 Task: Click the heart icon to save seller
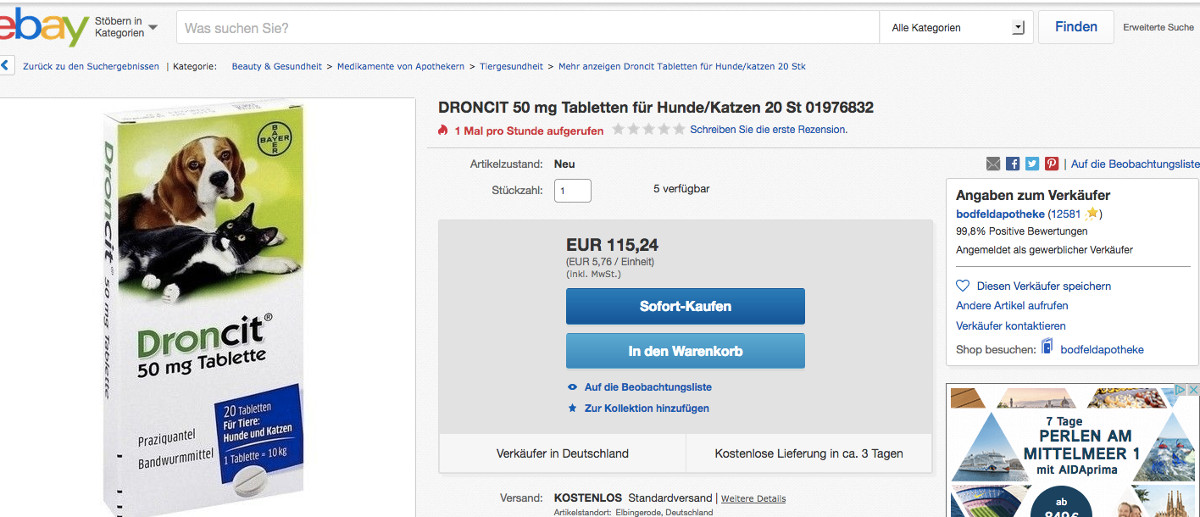963,286
